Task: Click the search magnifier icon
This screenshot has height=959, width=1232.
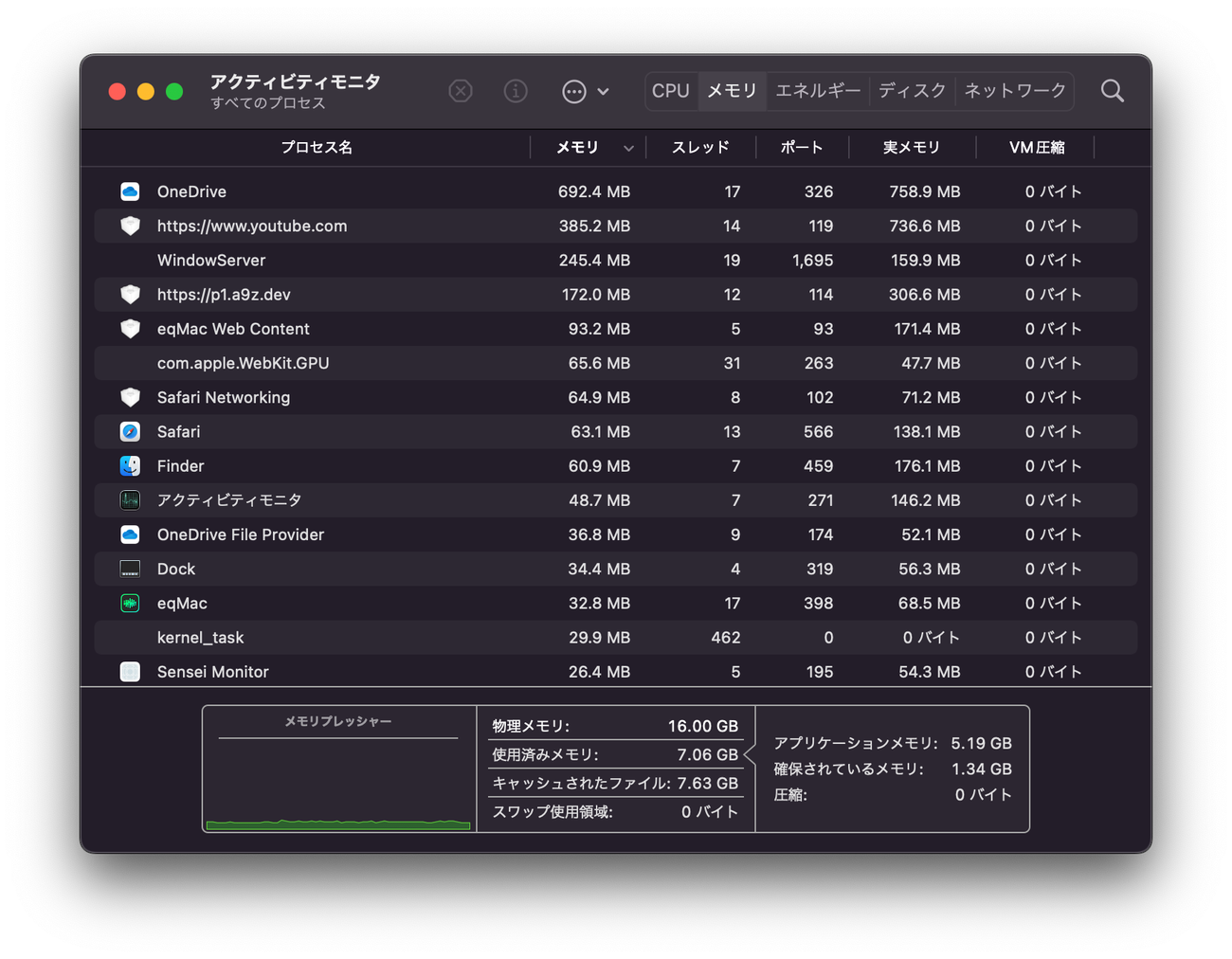Action: [1113, 91]
